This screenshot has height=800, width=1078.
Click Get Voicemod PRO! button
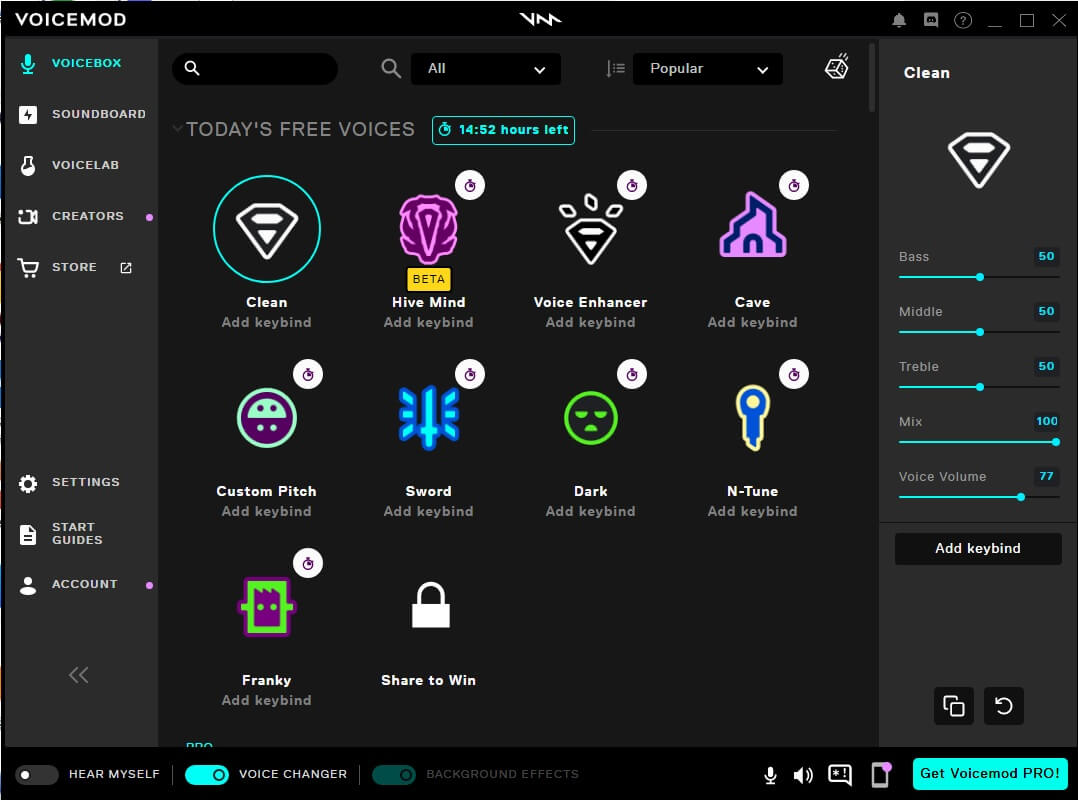coord(990,774)
